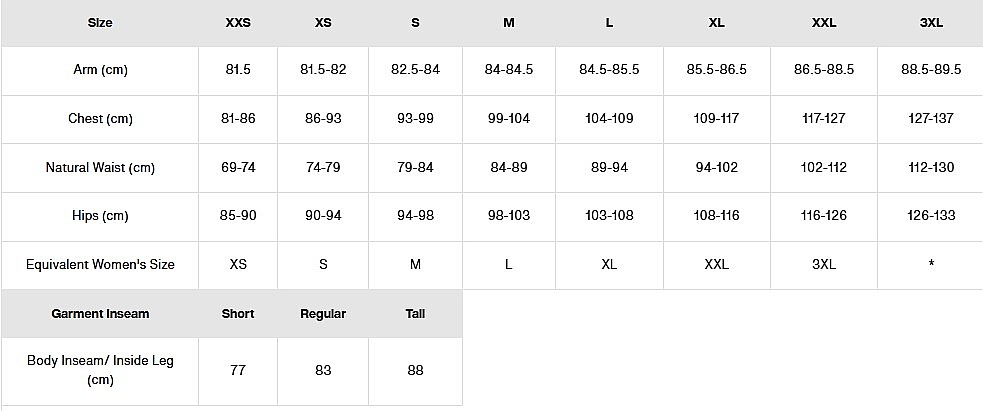
Task: Click the Regular inseam header
Action: point(323,314)
